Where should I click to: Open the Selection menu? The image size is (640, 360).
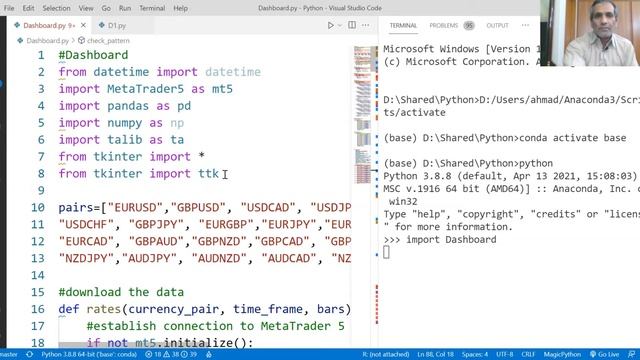coord(56,8)
